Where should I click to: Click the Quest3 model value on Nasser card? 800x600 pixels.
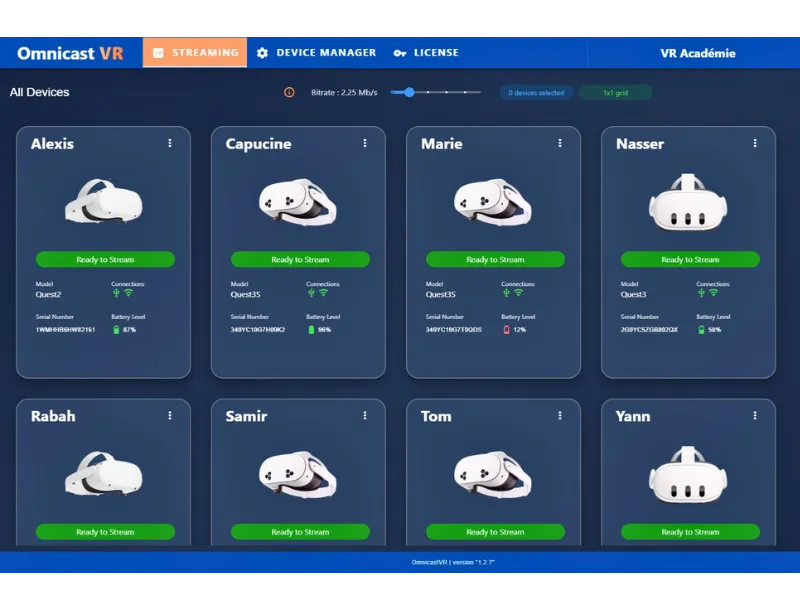click(633, 294)
